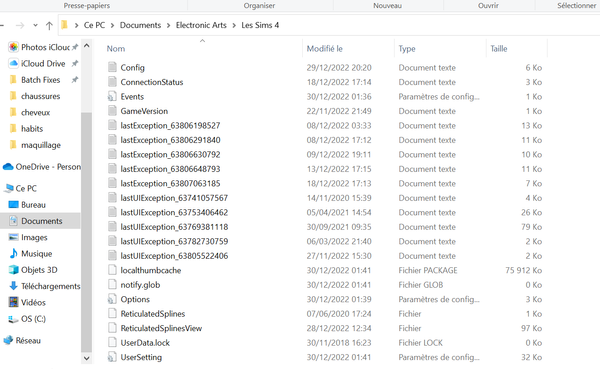Click the sidebar scroll down arrow
Viewport: 600px width, 369px height.
coord(86,358)
